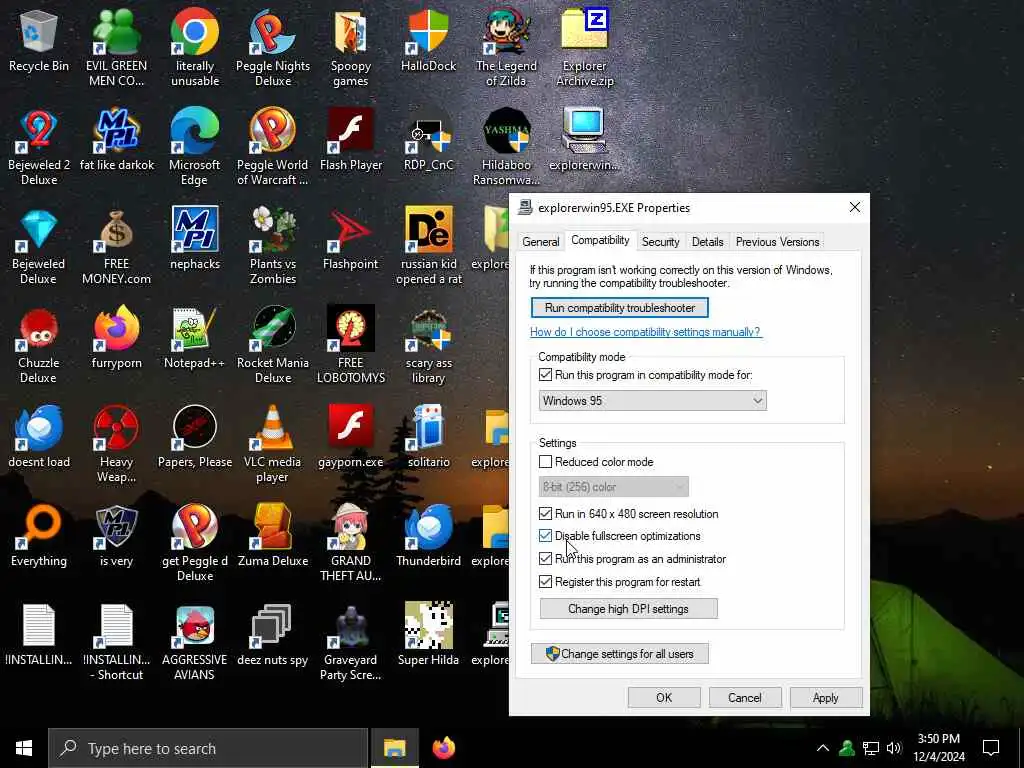Select the Peggle Nights Deluxe desktop icon
Viewport: 1024px width, 768px height.
(x=273, y=48)
